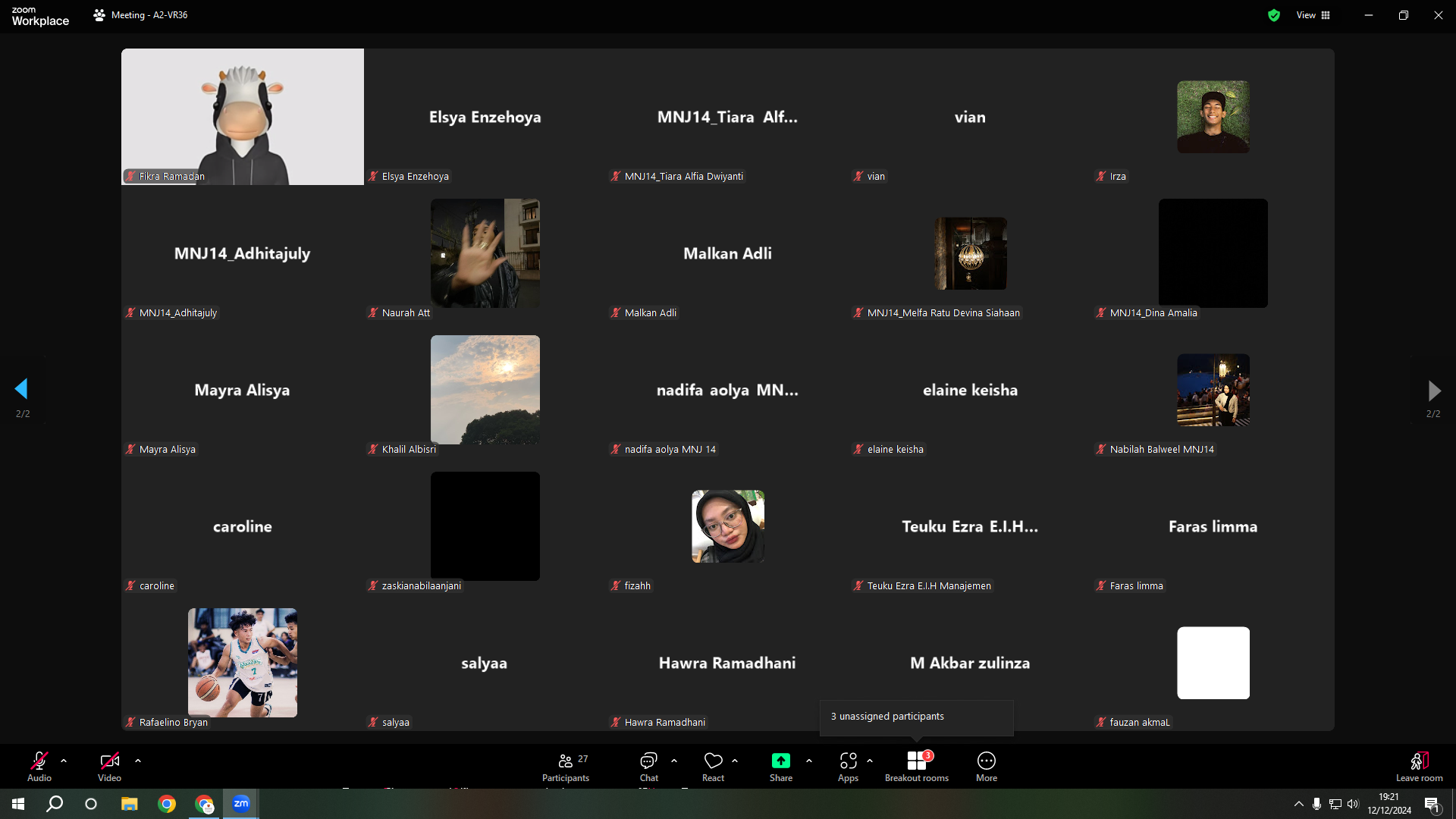
Task: Open File Explorer from taskbar
Action: click(x=130, y=804)
